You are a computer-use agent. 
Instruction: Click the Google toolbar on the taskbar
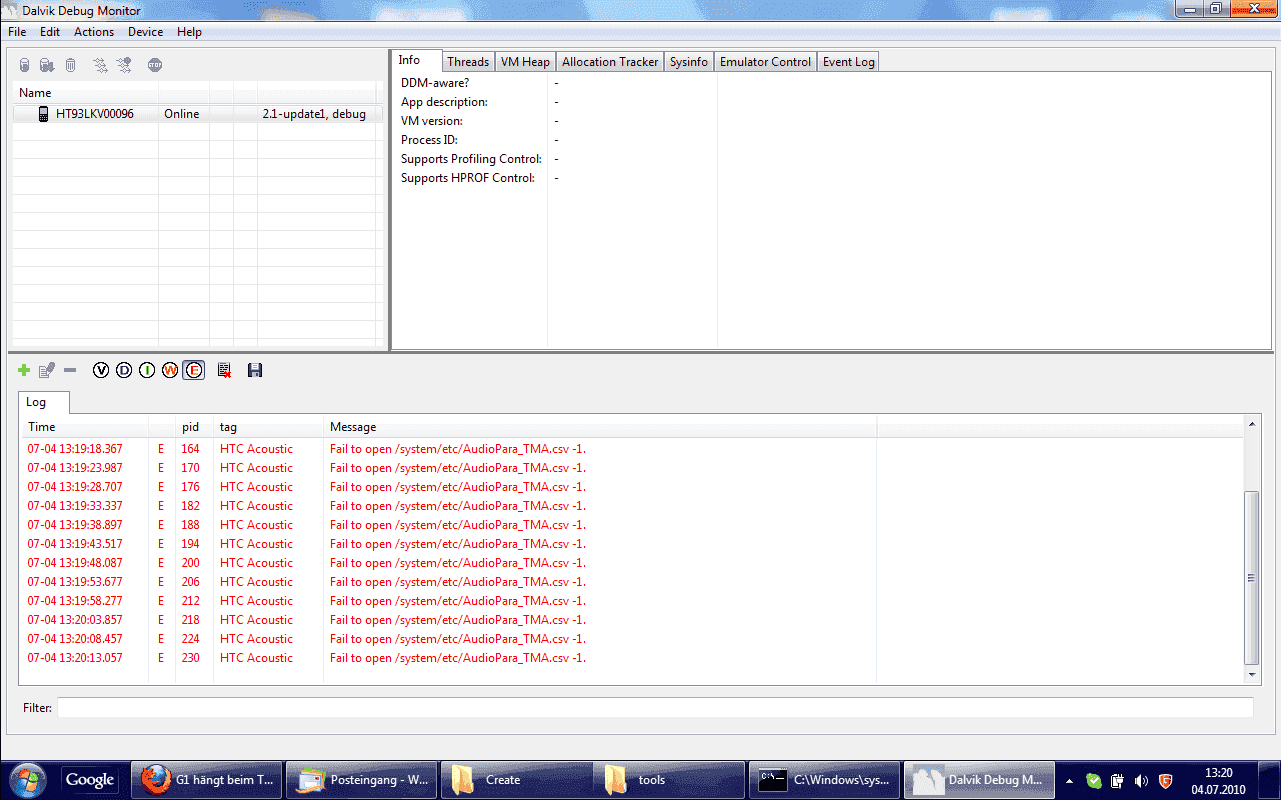pyautogui.click(x=90, y=780)
